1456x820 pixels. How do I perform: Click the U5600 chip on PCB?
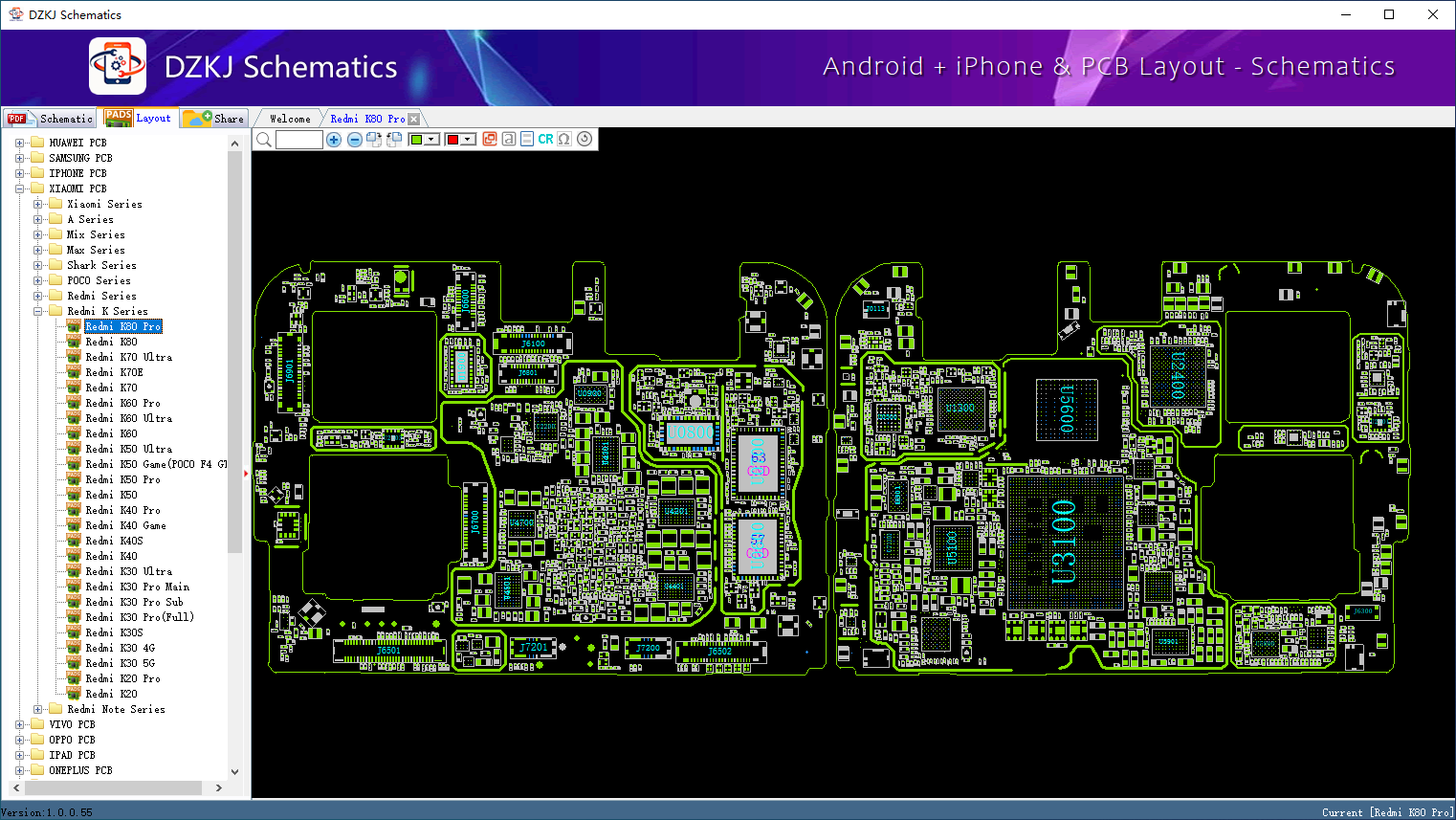point(1068,409)
